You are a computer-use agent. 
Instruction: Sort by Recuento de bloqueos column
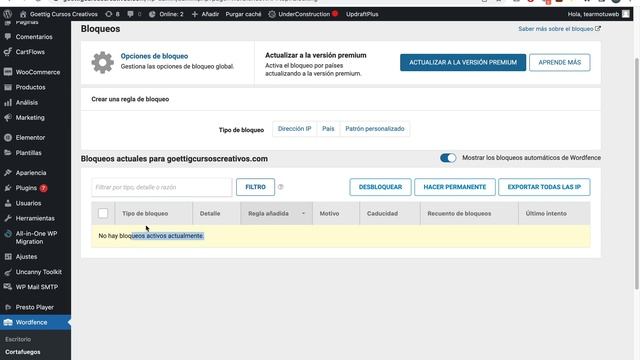click(459, 213)
